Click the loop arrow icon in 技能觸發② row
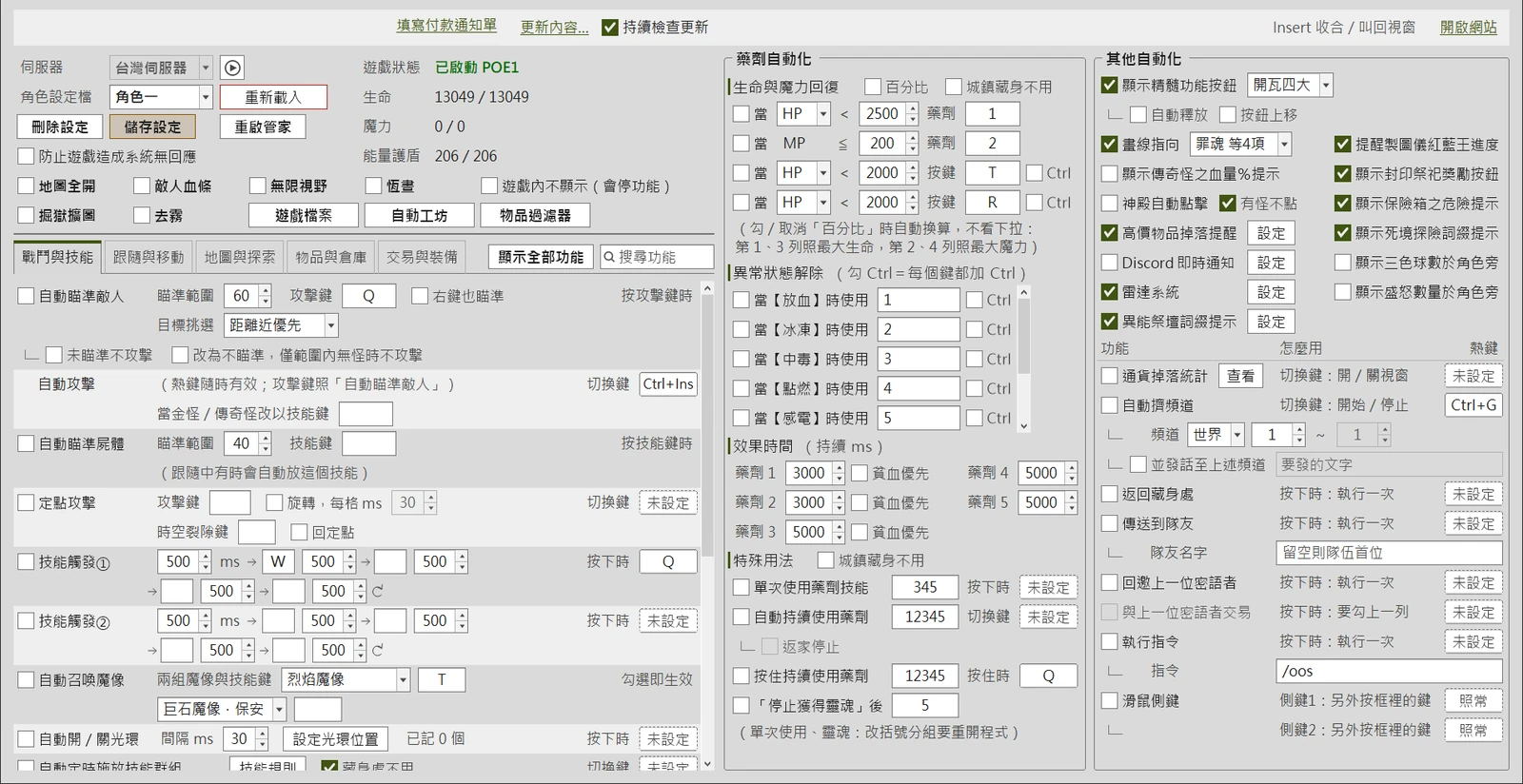 coord(378,650)
